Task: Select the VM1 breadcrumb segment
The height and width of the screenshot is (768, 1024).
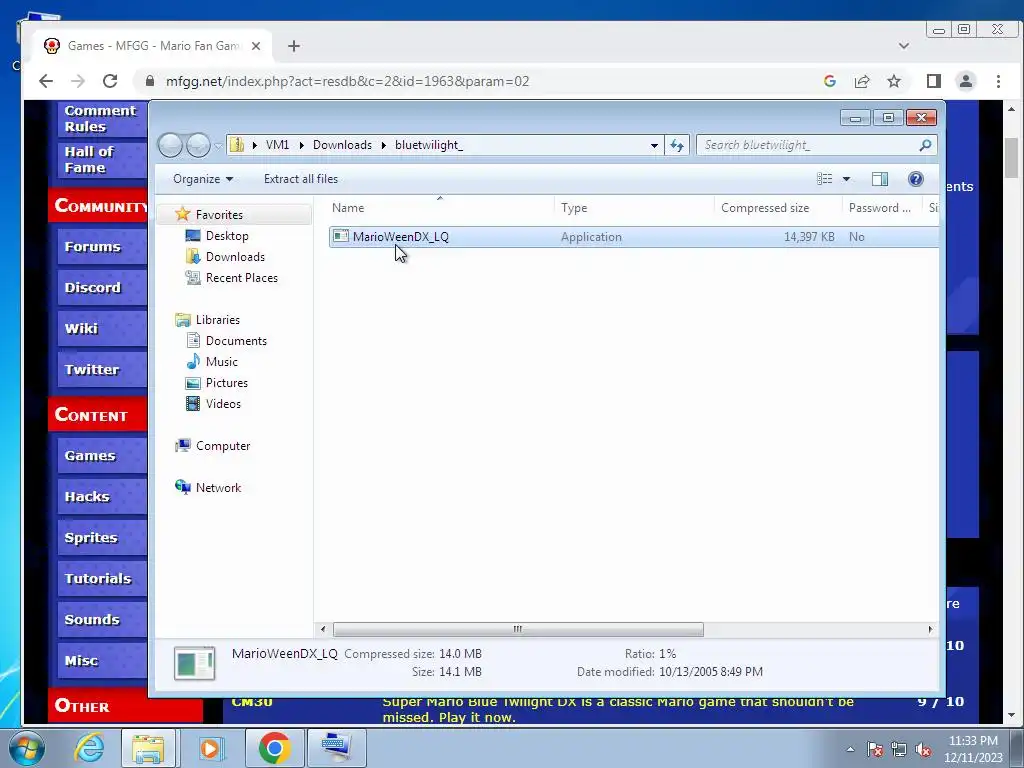Action: click(x=277, y=145)
